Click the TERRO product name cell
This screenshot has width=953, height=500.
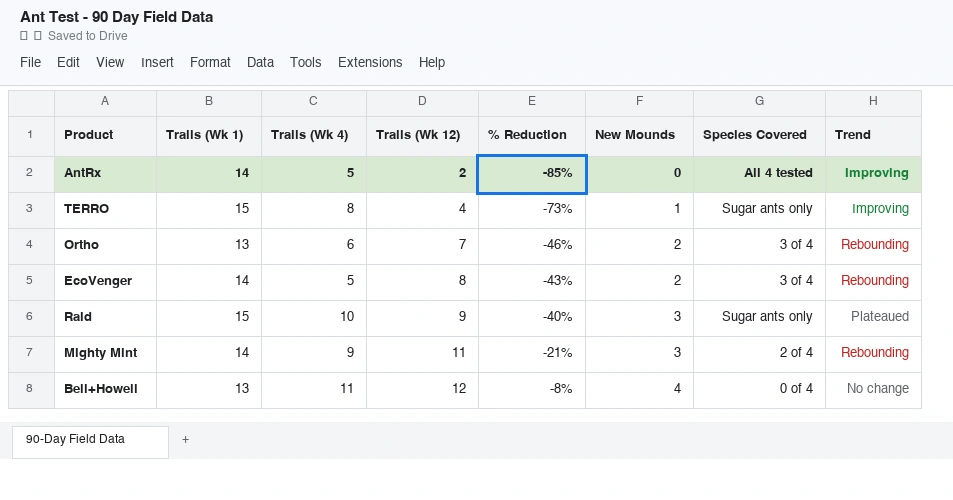[105, 209]
